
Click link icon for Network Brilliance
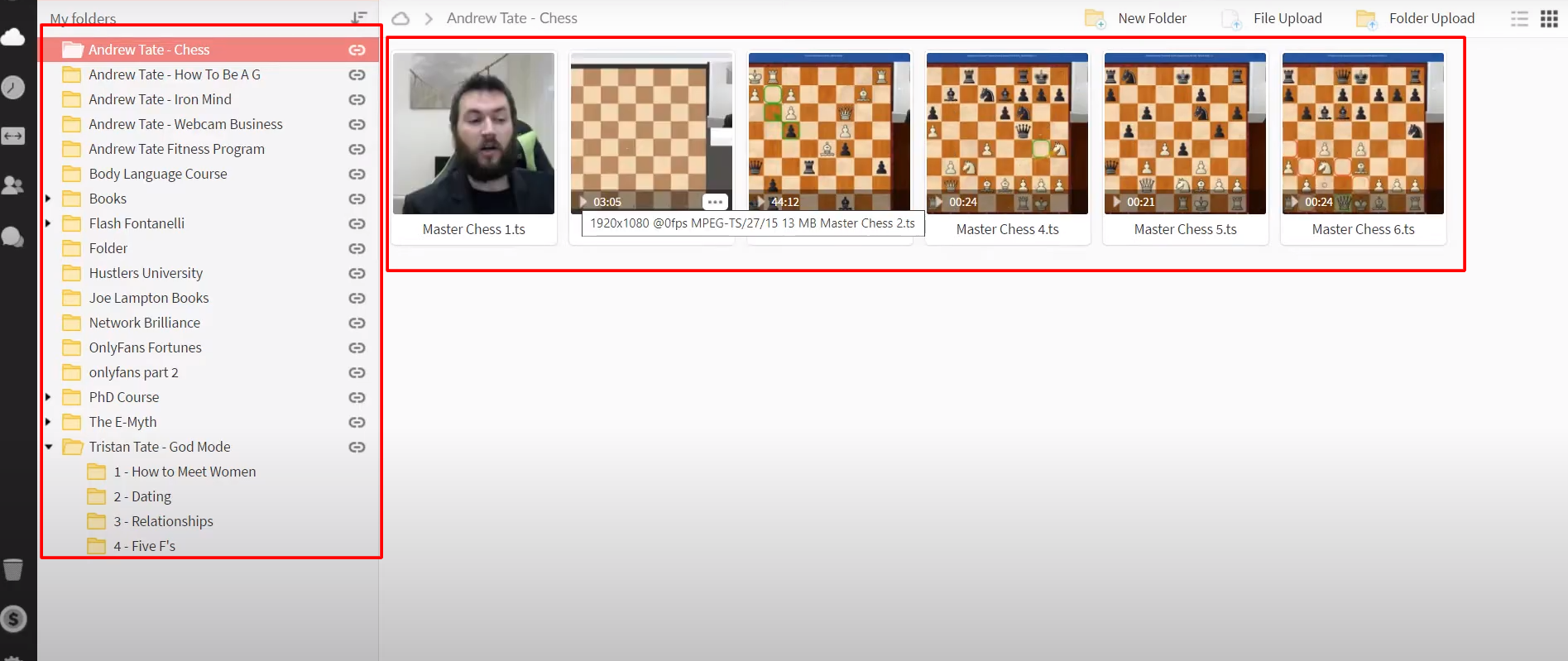(x=357, y=323)
